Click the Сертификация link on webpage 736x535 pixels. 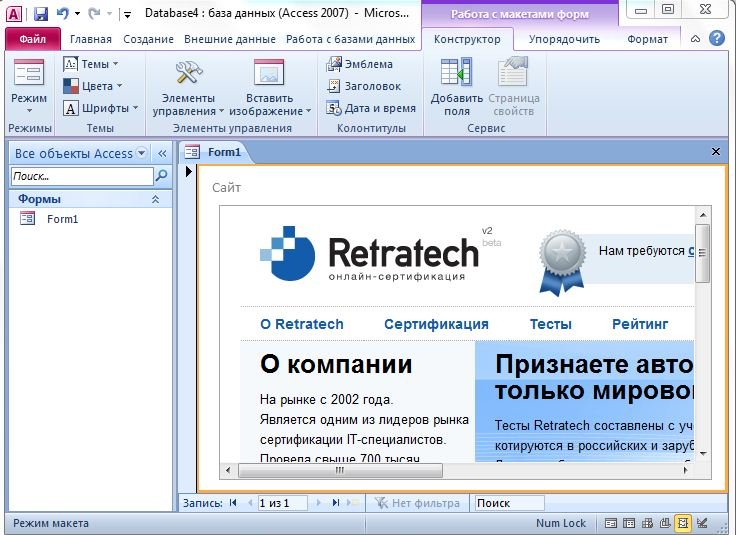tap(436, 324)
